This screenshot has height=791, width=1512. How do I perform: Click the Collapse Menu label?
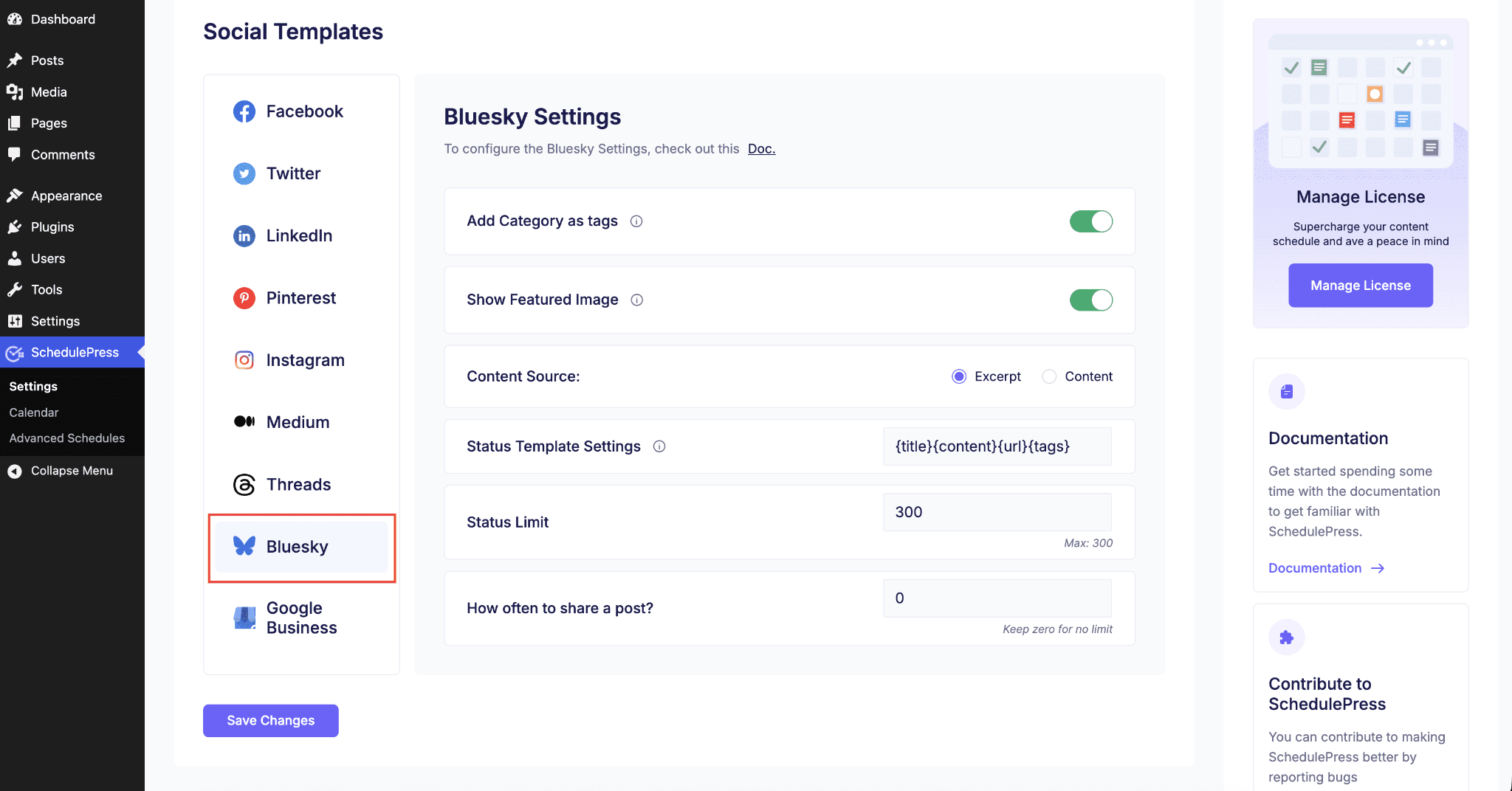tap(72, 471)
